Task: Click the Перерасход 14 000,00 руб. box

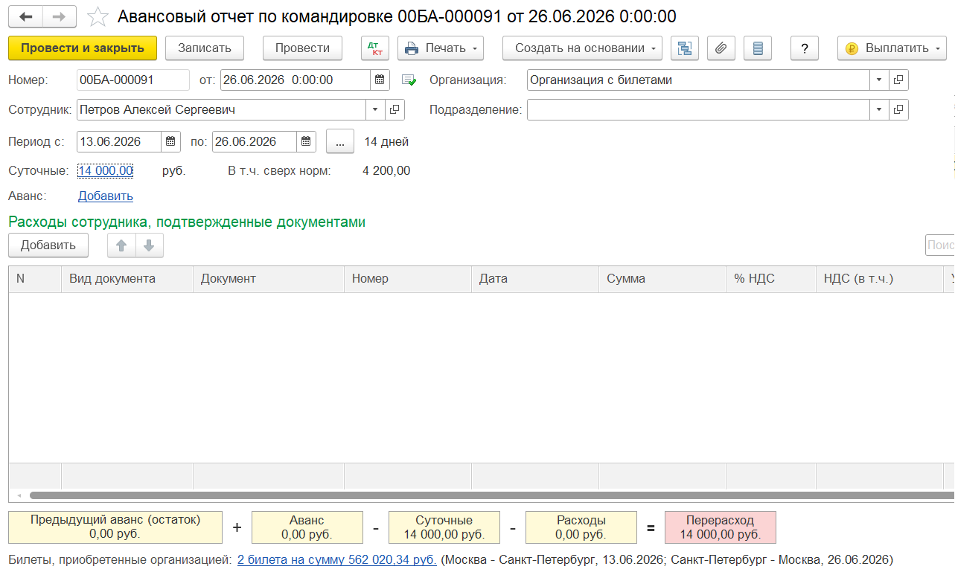Action: 721,527
